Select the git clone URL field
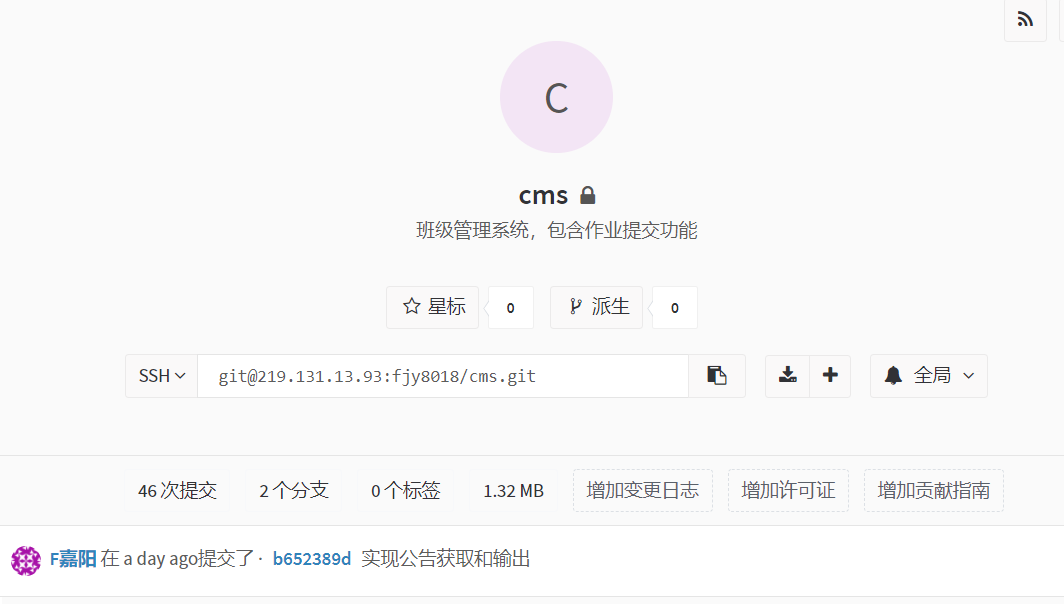 pyautogui.click(x=443, y=376)
